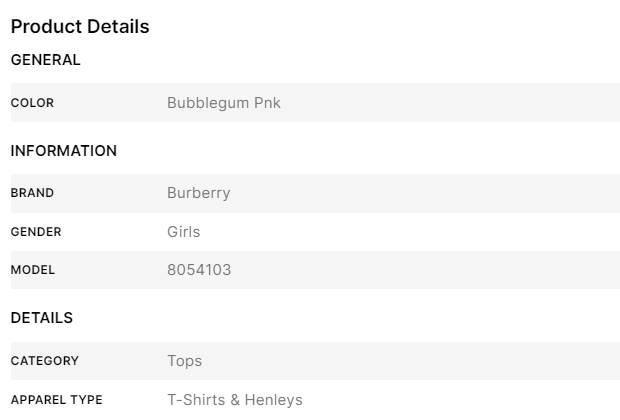The width and height of the screenshot is (620, 420).
Task: Click the DETAILS section header
Action: [x=42, y=318]
